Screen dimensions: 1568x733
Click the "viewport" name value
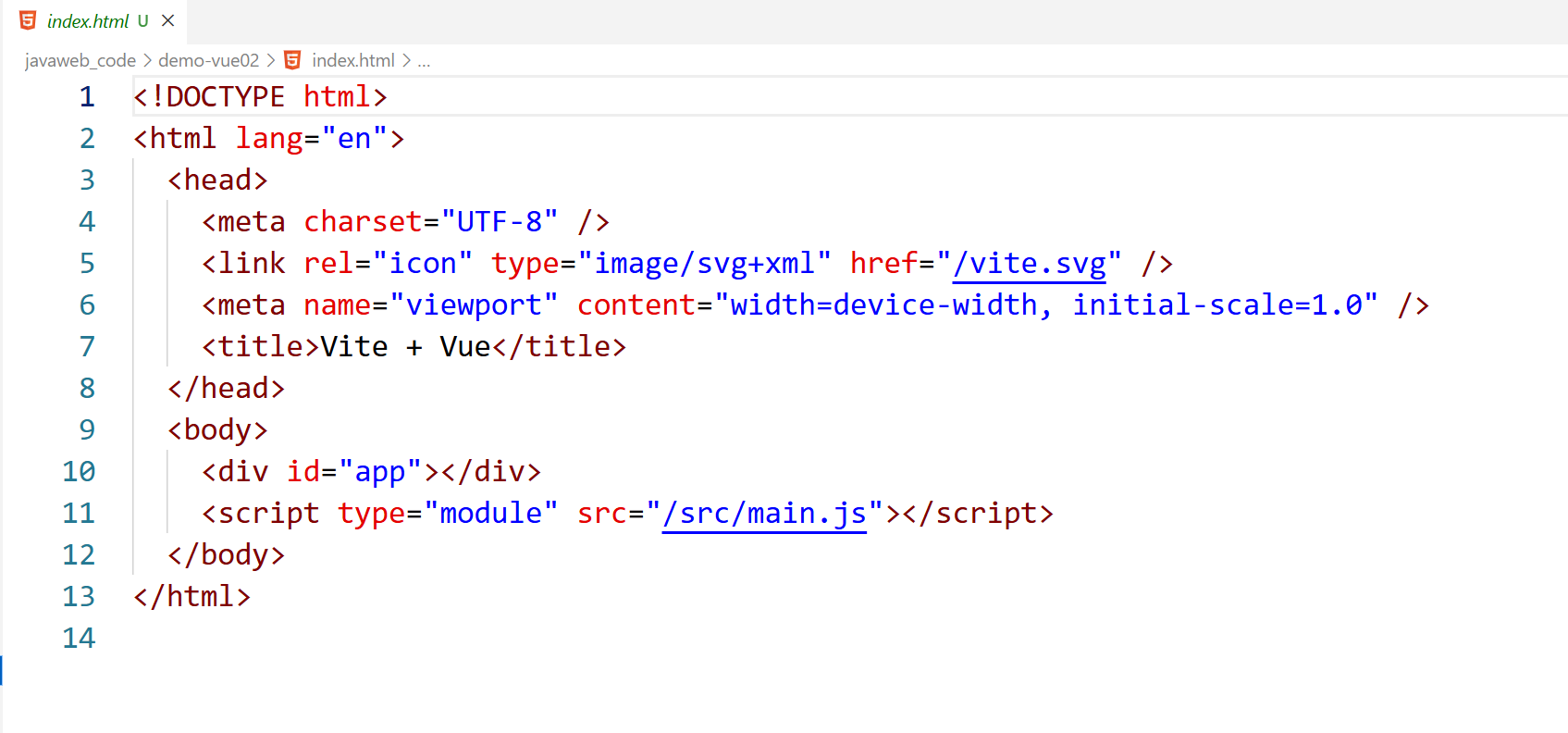[474, 305]
